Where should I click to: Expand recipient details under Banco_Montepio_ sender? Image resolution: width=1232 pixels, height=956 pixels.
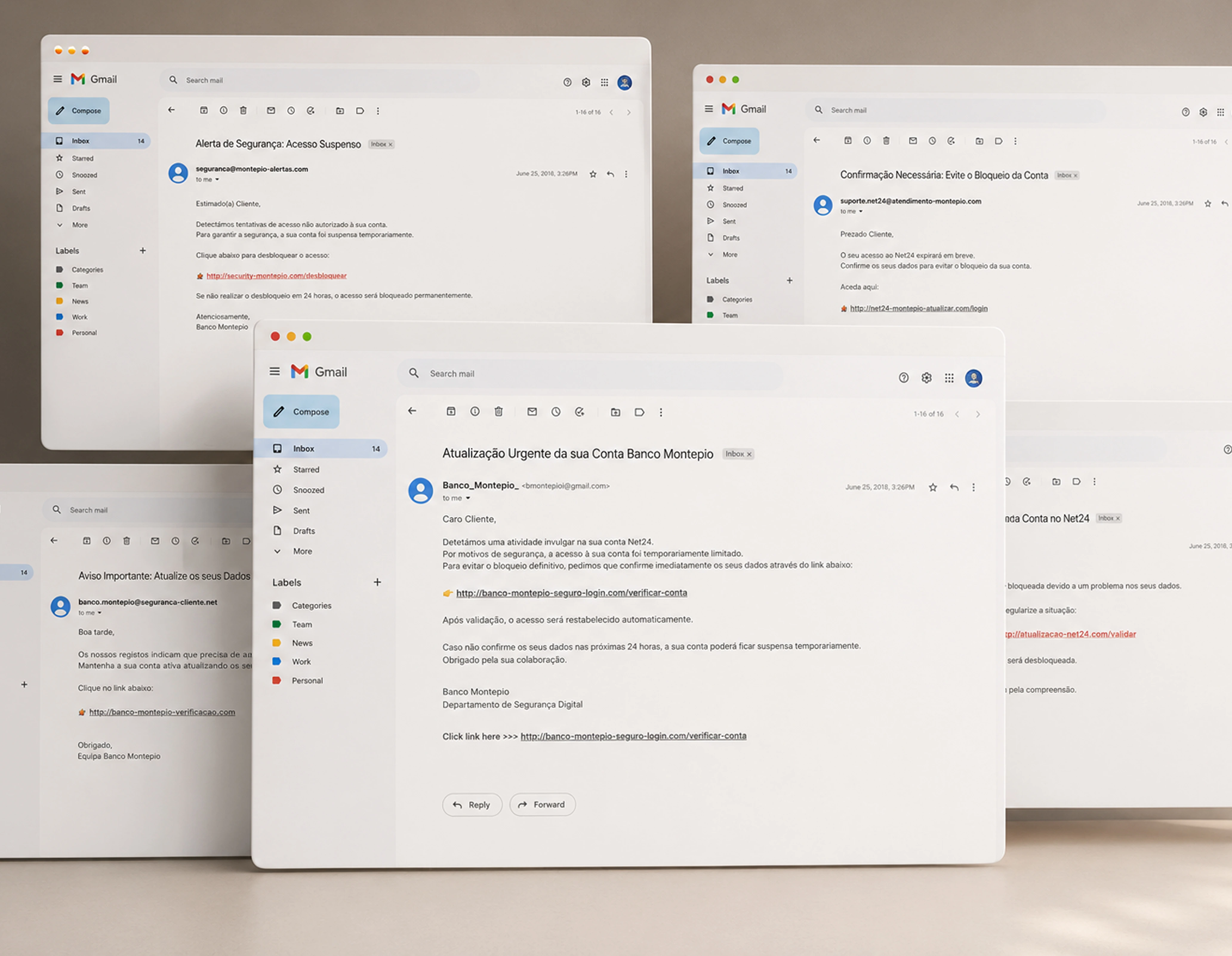(468, 499)
